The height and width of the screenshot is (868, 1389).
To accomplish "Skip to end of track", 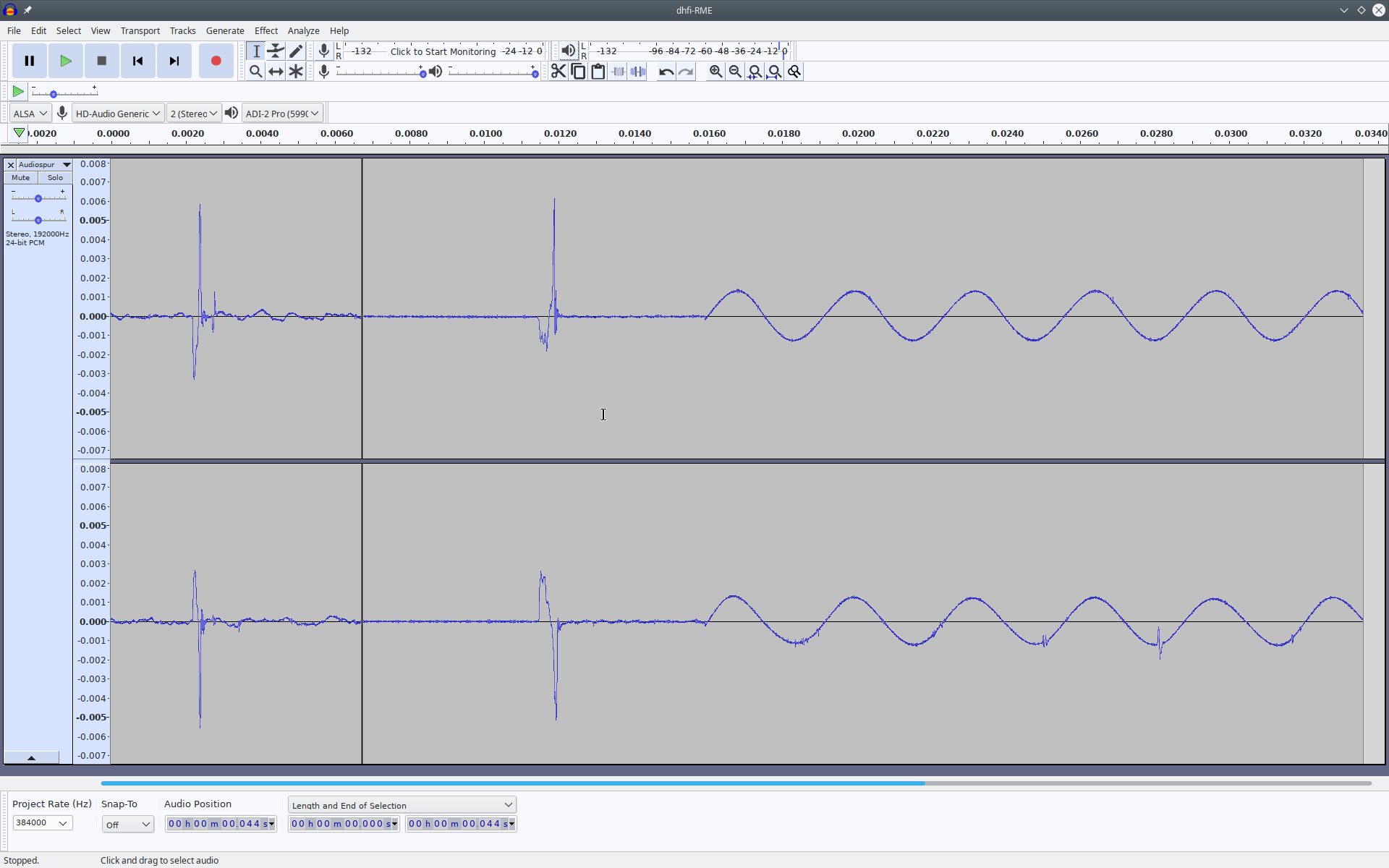I will tap(174, 61).
